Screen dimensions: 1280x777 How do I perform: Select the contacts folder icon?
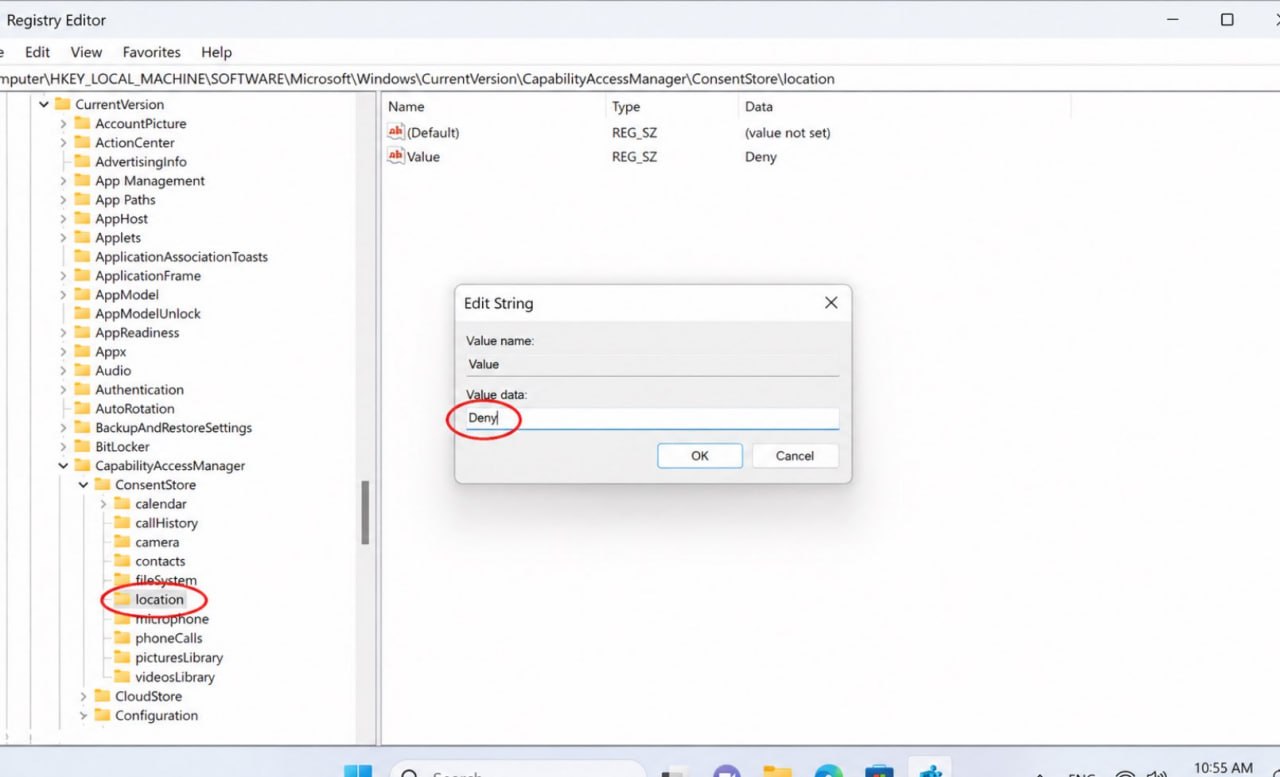click(x=122, y=561)
